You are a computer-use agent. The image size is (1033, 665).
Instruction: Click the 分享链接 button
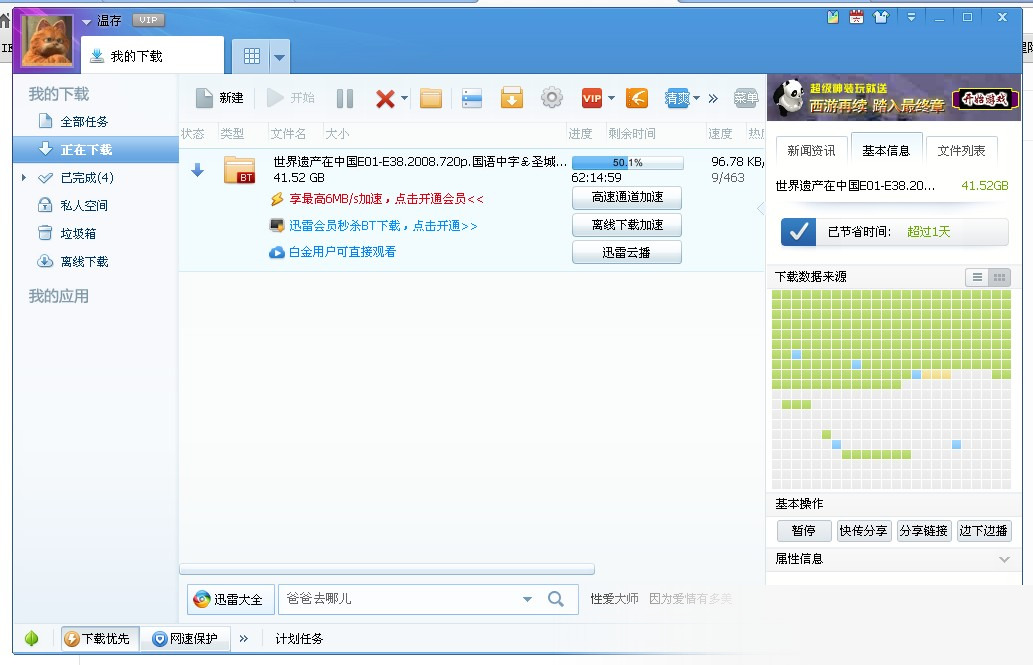point(923,531)
